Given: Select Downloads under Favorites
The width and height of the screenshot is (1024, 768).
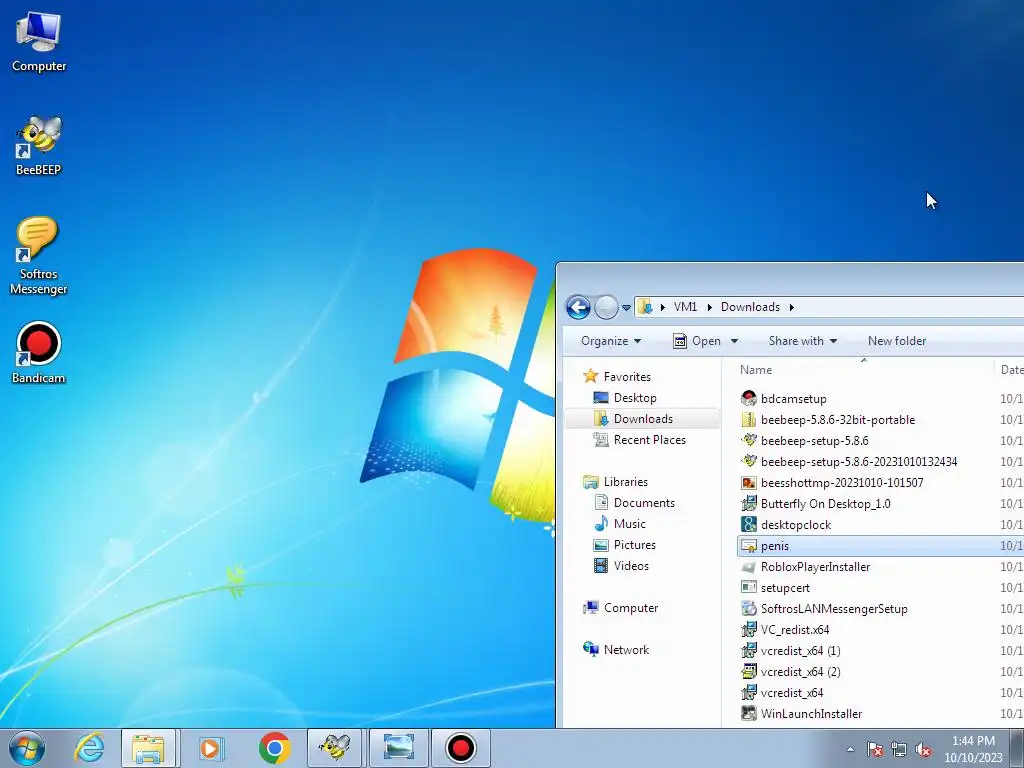Looking at the screenshot, I should click(643, 419).
